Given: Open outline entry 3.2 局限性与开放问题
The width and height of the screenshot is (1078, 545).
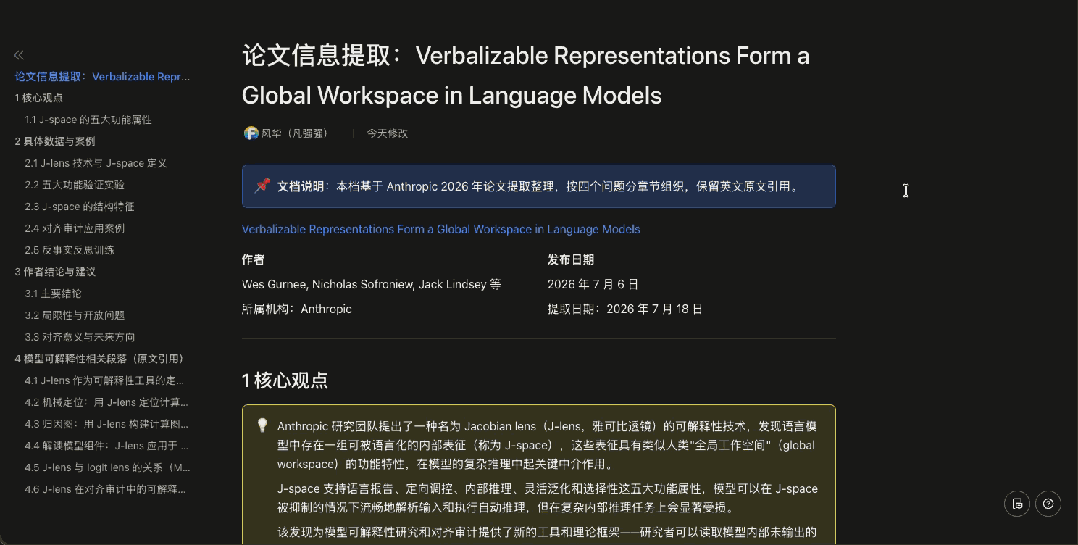Looking at the screenshot, I should pos(74,315).
